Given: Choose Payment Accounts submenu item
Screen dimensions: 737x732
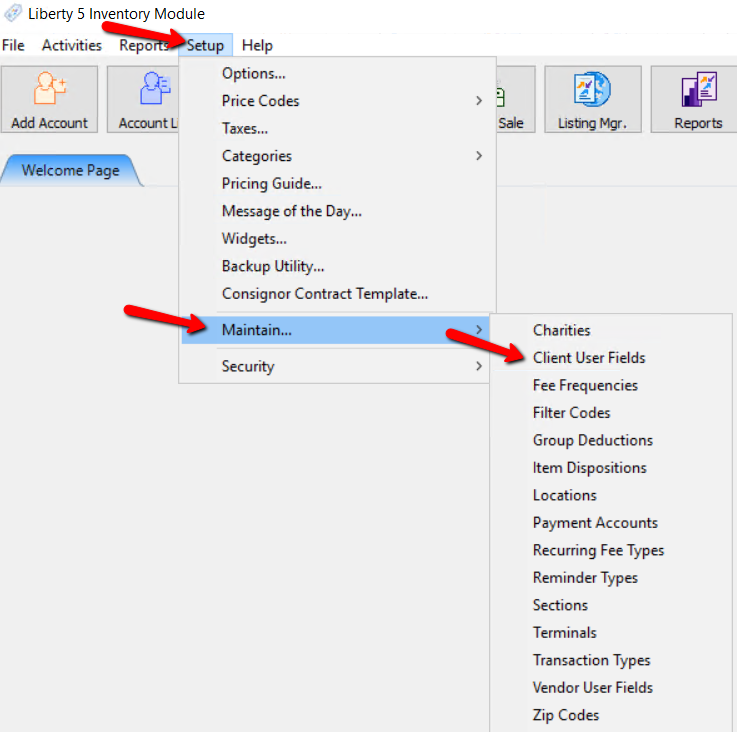Looking at the screenshot, I should click(611, 523).
